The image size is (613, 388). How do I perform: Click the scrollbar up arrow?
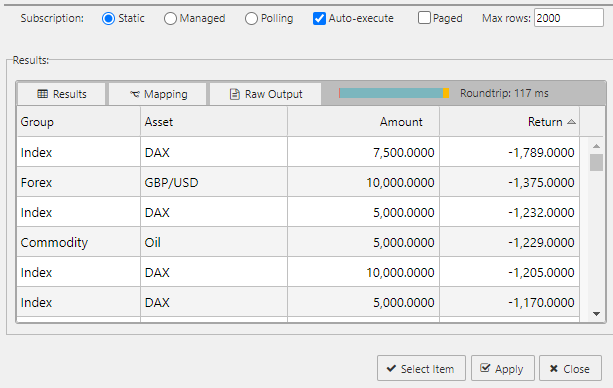pos(596,146)
